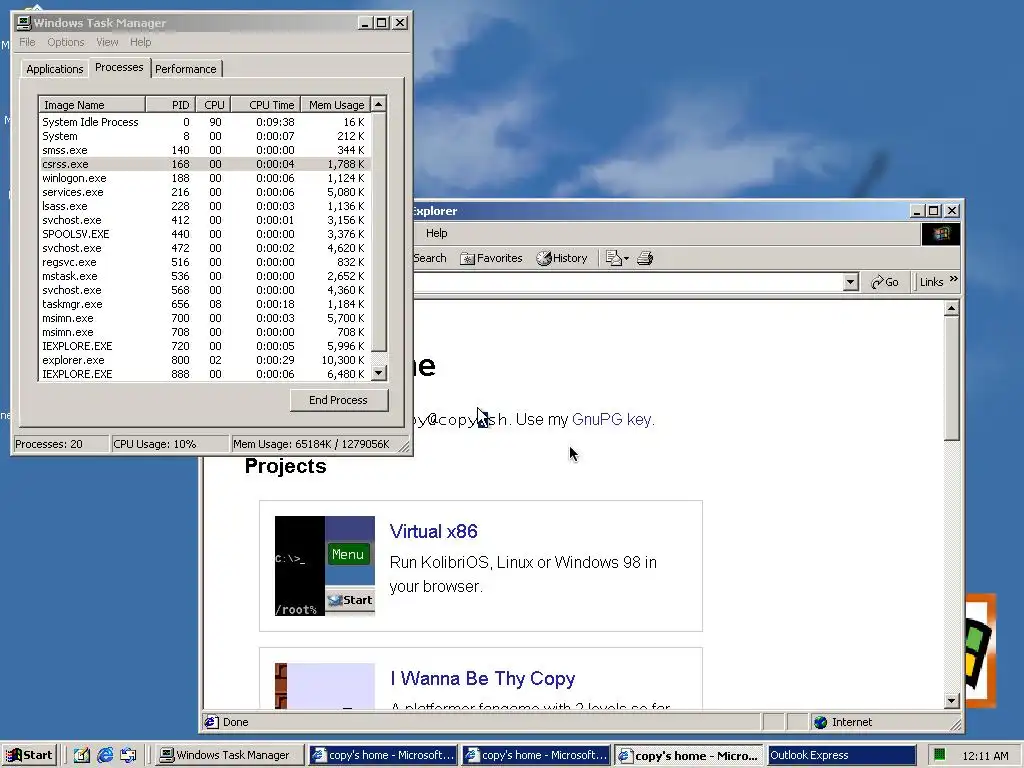Open the Options menu in Task Manager
The height and width of the screenshot is (768, 1024).
(x=65, y=42)
